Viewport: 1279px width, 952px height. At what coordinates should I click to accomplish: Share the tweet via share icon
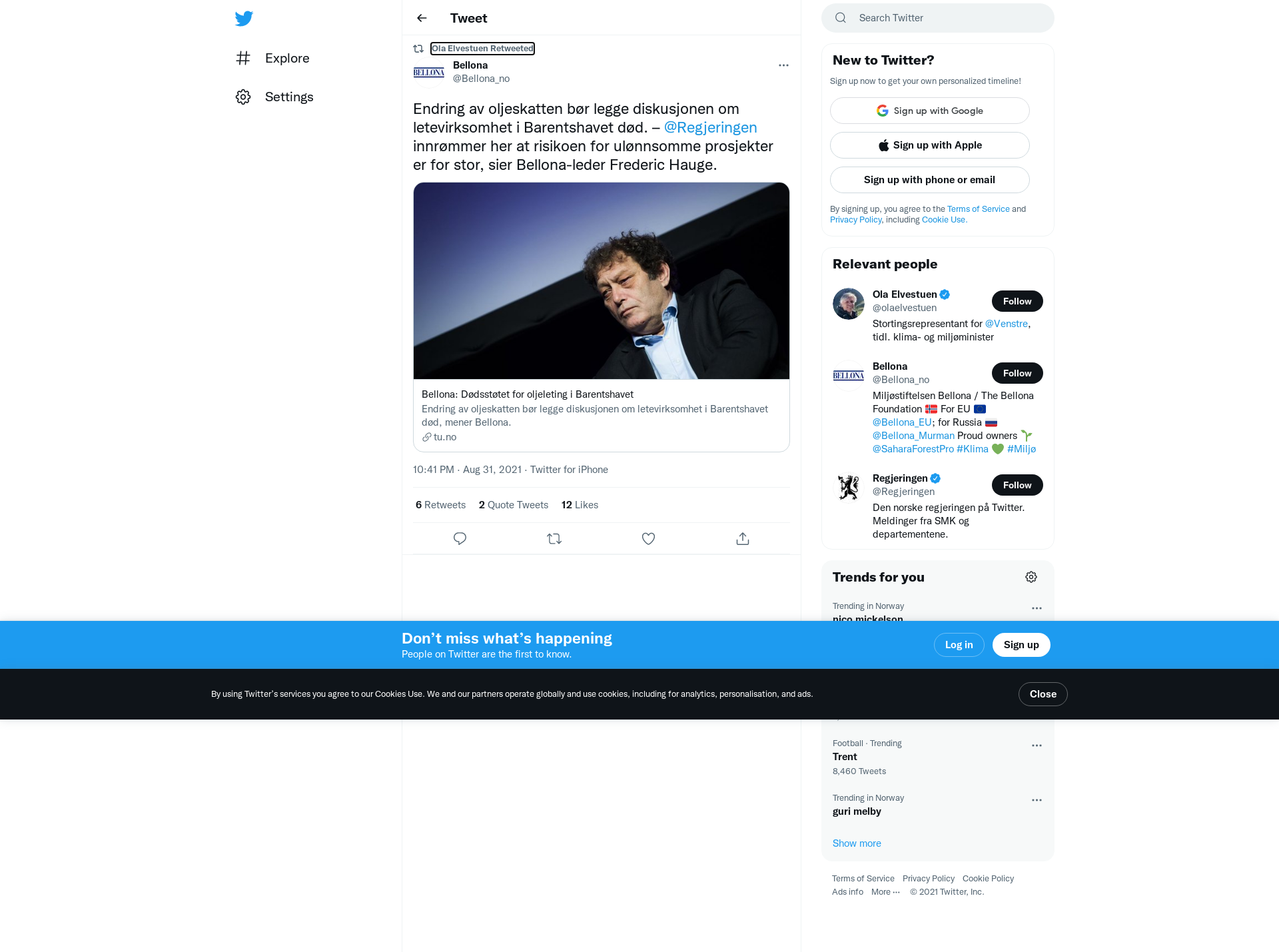(743, 538)
